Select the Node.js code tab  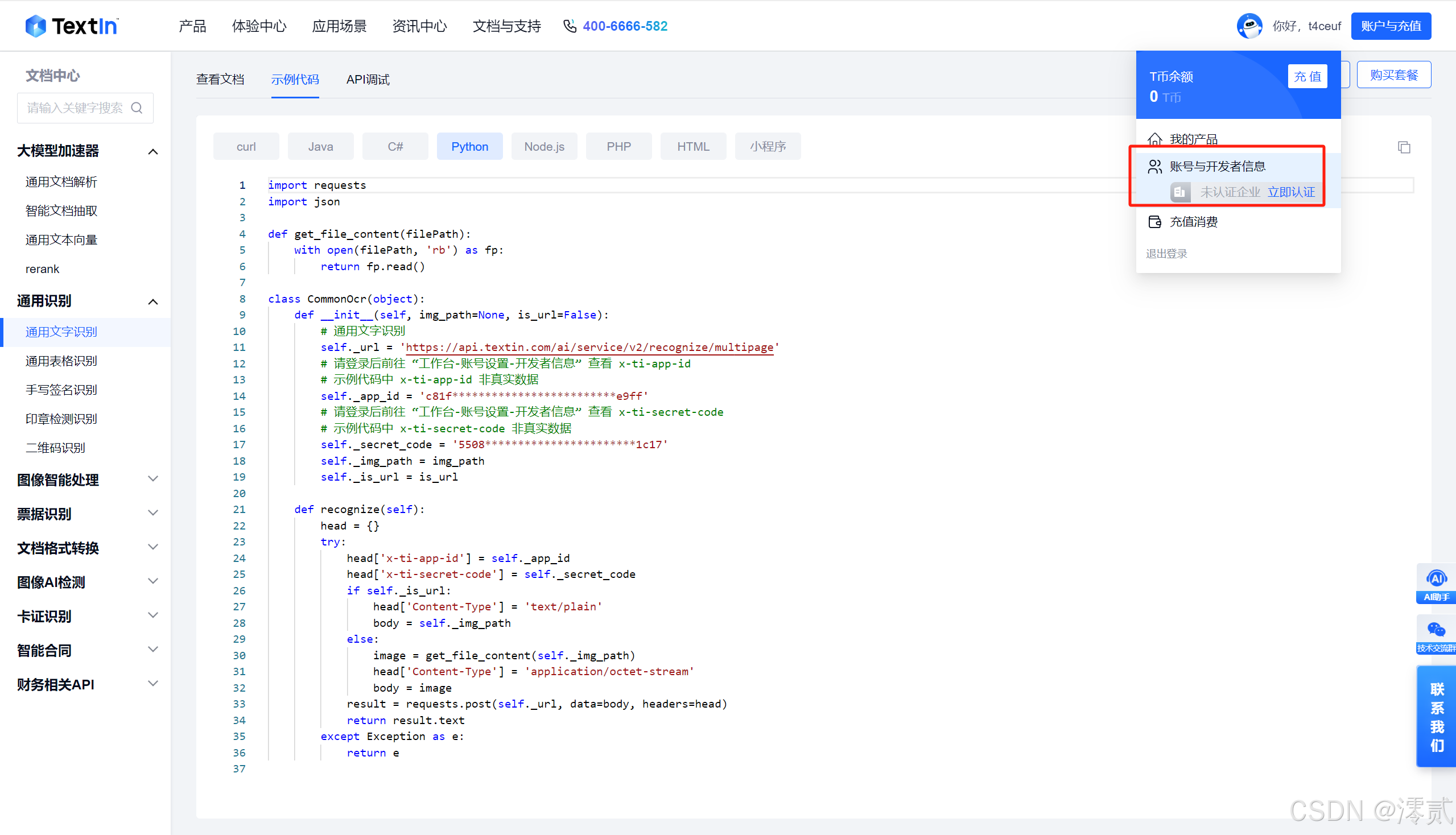pyautogui.click(x=544, y=147)
